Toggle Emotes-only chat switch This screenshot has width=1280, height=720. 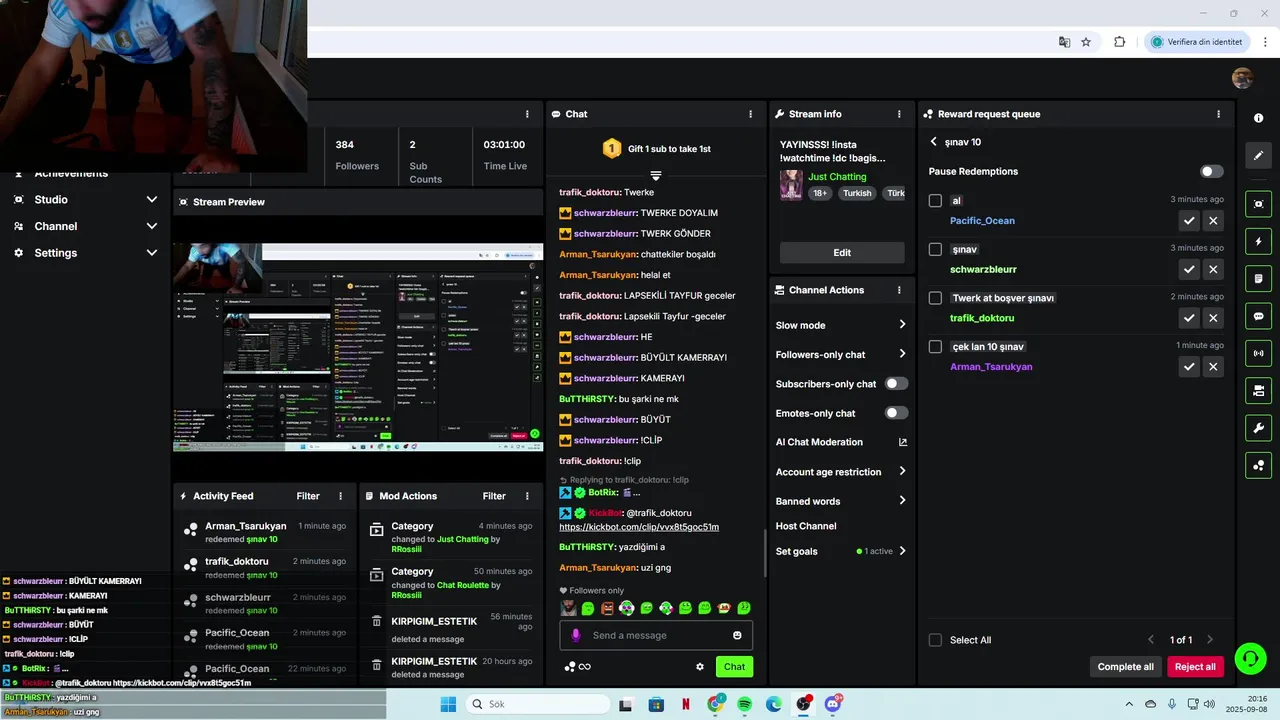(897, 413)
